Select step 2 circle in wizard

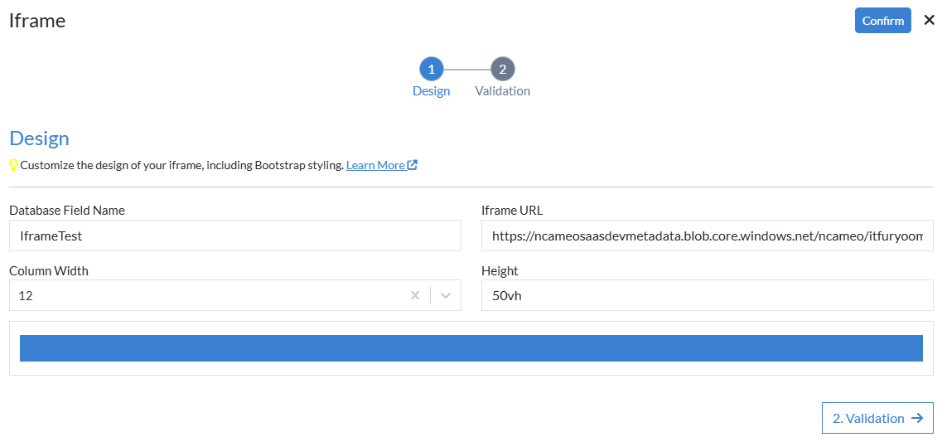click(503, 69)
